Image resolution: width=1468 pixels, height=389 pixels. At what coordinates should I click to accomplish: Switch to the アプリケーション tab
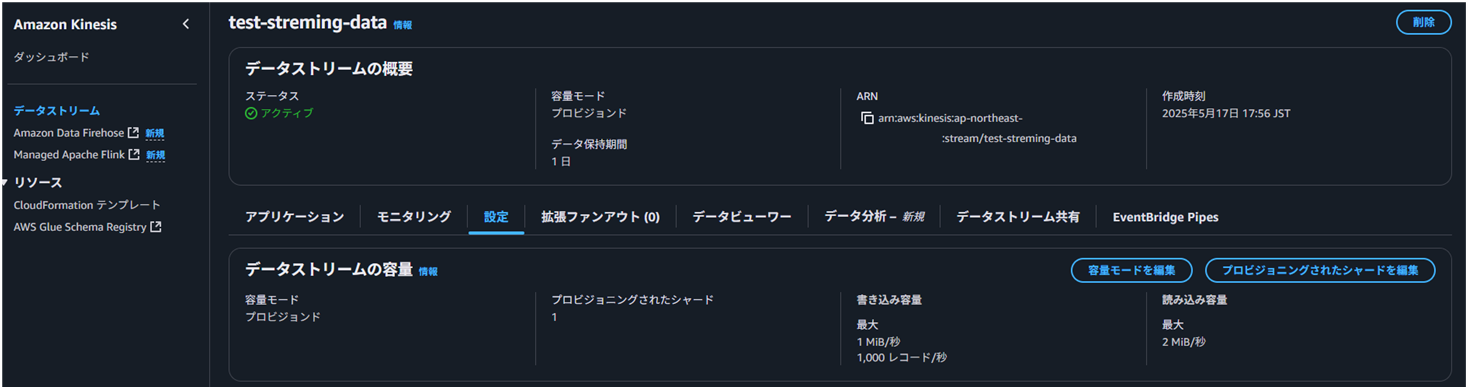pos(294,216)
